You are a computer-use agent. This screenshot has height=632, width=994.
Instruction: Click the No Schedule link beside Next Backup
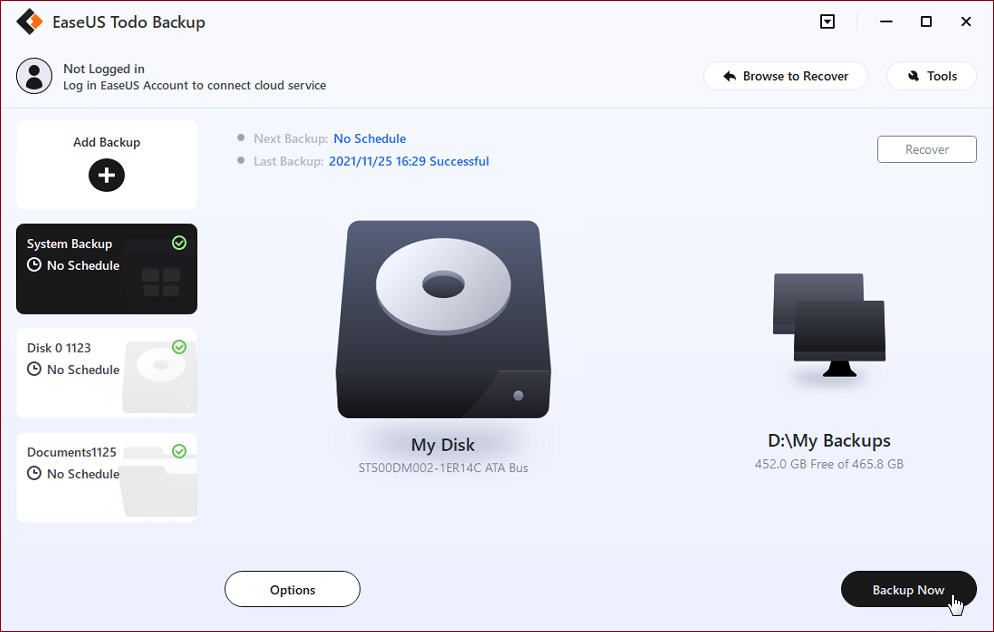370,139
